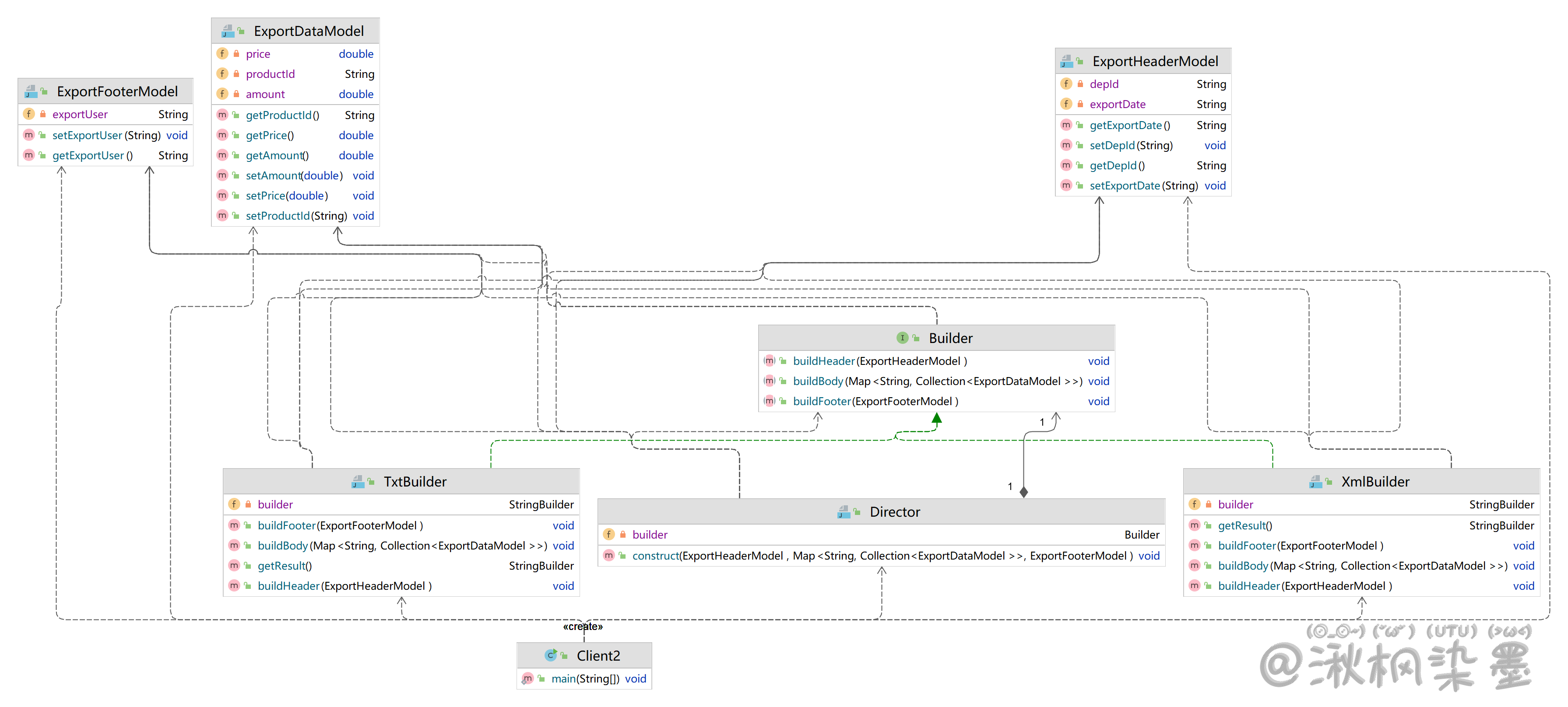Image resolution: width=1568 pixels, height=707 pixels.
Task: Click the getResult() method in XmlBuilder
Action: 1245,525
